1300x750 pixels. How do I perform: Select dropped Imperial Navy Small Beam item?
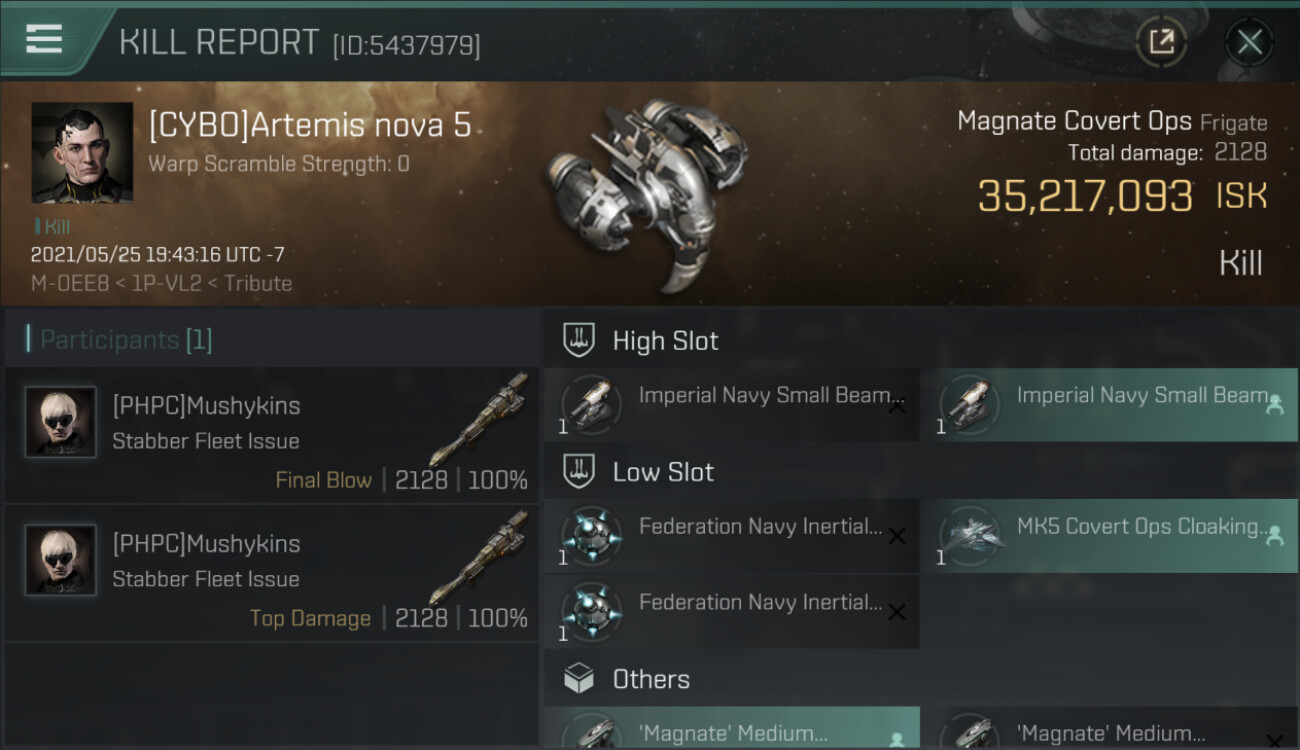point(1109,404)
